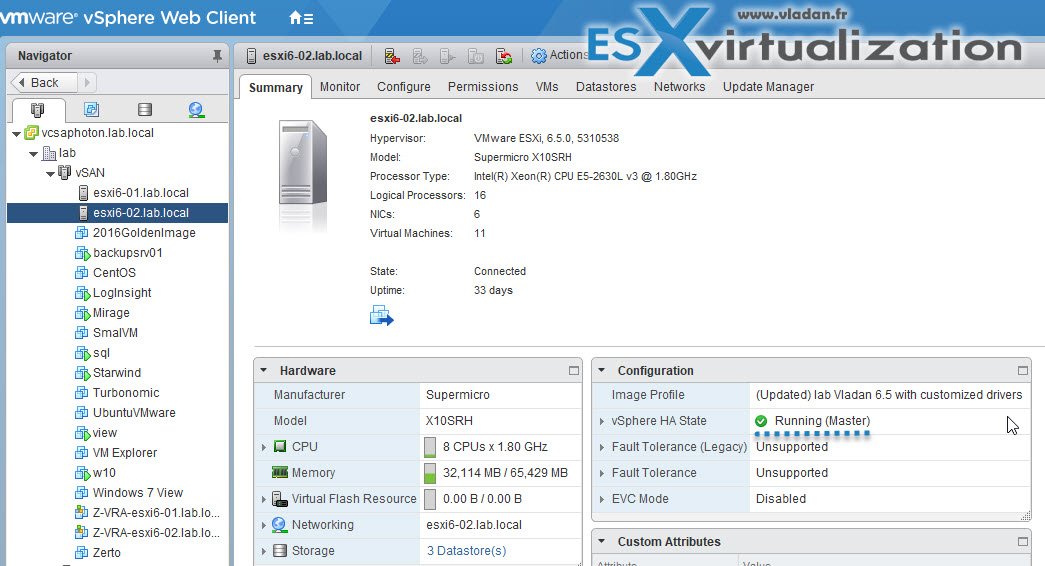This screenshot has height=566, width=1045.
Task: Select 2016GoldenImage VM in tree
Action: click(x=144, y=233)
